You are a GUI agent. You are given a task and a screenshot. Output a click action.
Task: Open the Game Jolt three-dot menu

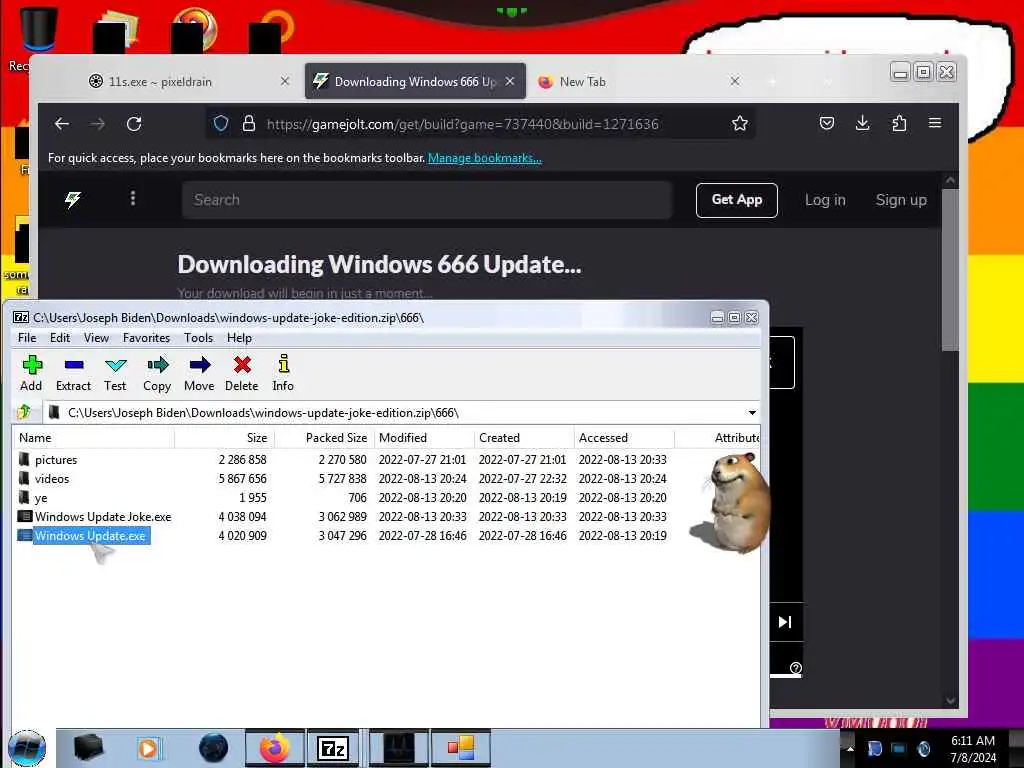[133, 198]
